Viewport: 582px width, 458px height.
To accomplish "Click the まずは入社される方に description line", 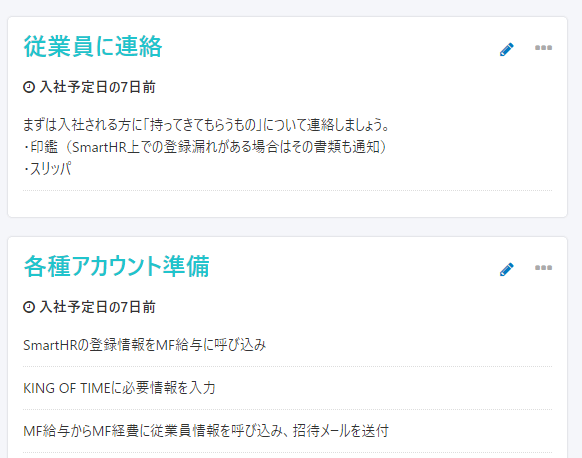I will (x=206, y=125).
